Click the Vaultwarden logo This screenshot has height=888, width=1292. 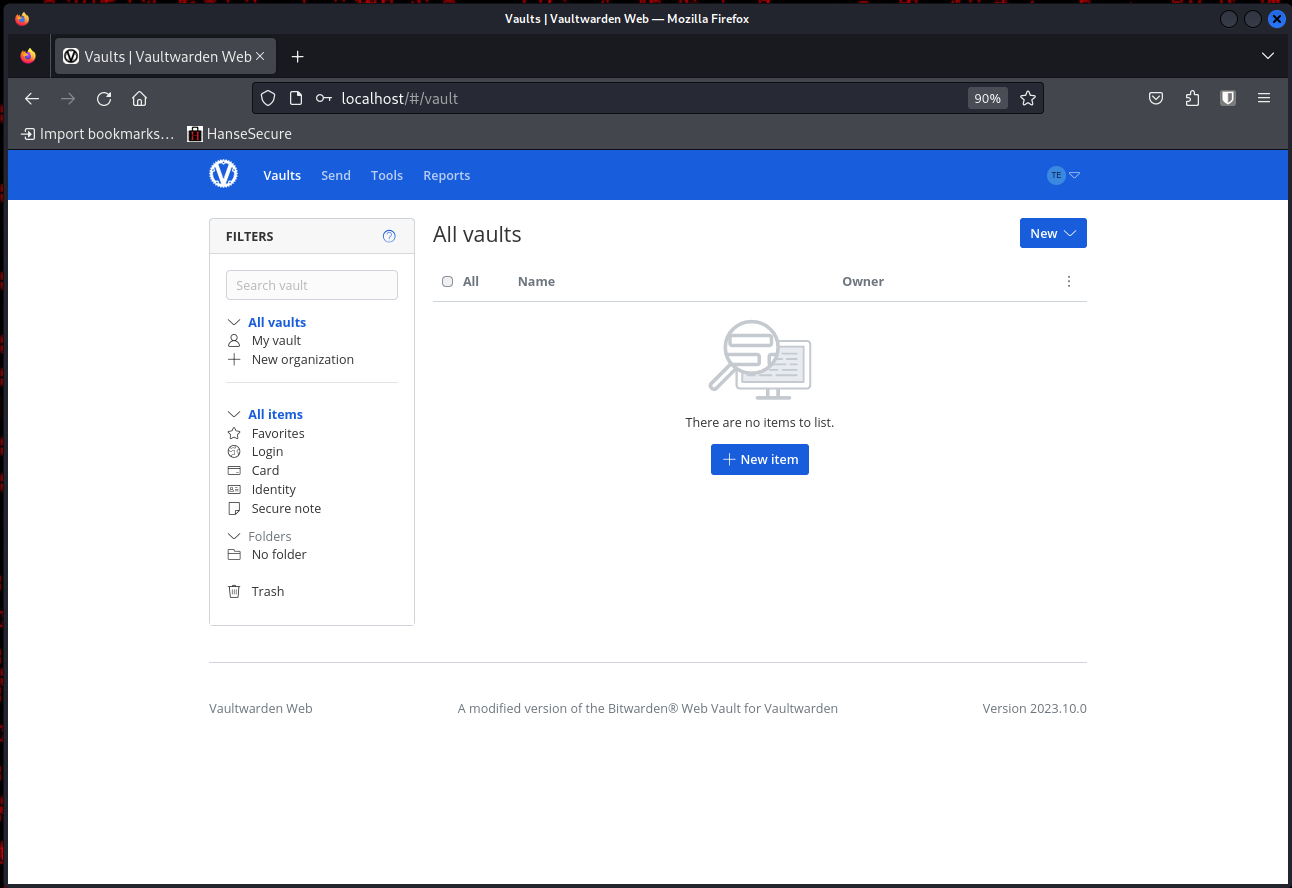pos(223,174)
